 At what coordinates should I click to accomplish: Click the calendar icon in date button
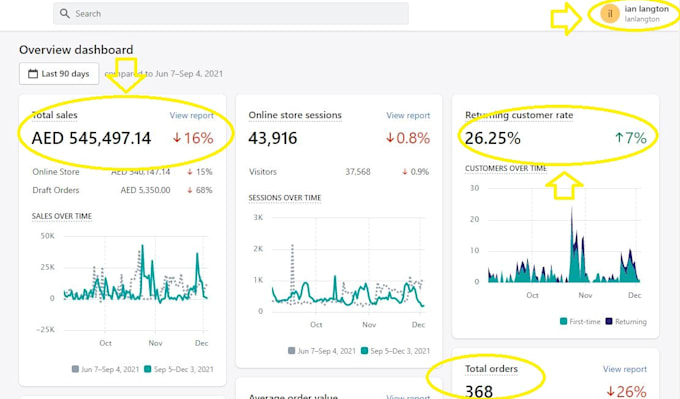(x=33, y=74)
